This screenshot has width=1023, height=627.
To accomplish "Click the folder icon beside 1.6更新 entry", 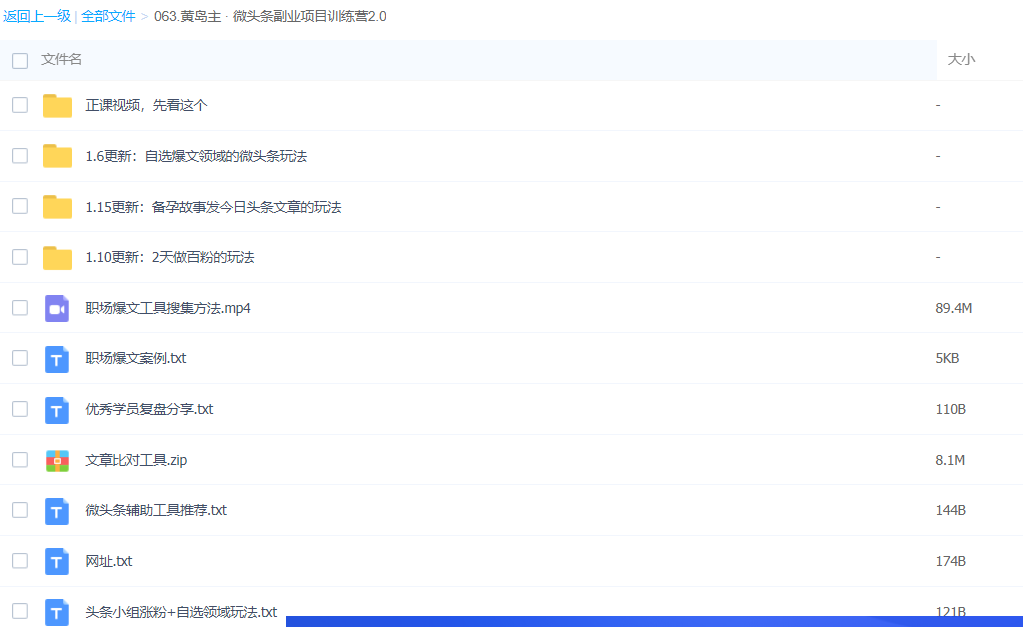I will point(57,155).
